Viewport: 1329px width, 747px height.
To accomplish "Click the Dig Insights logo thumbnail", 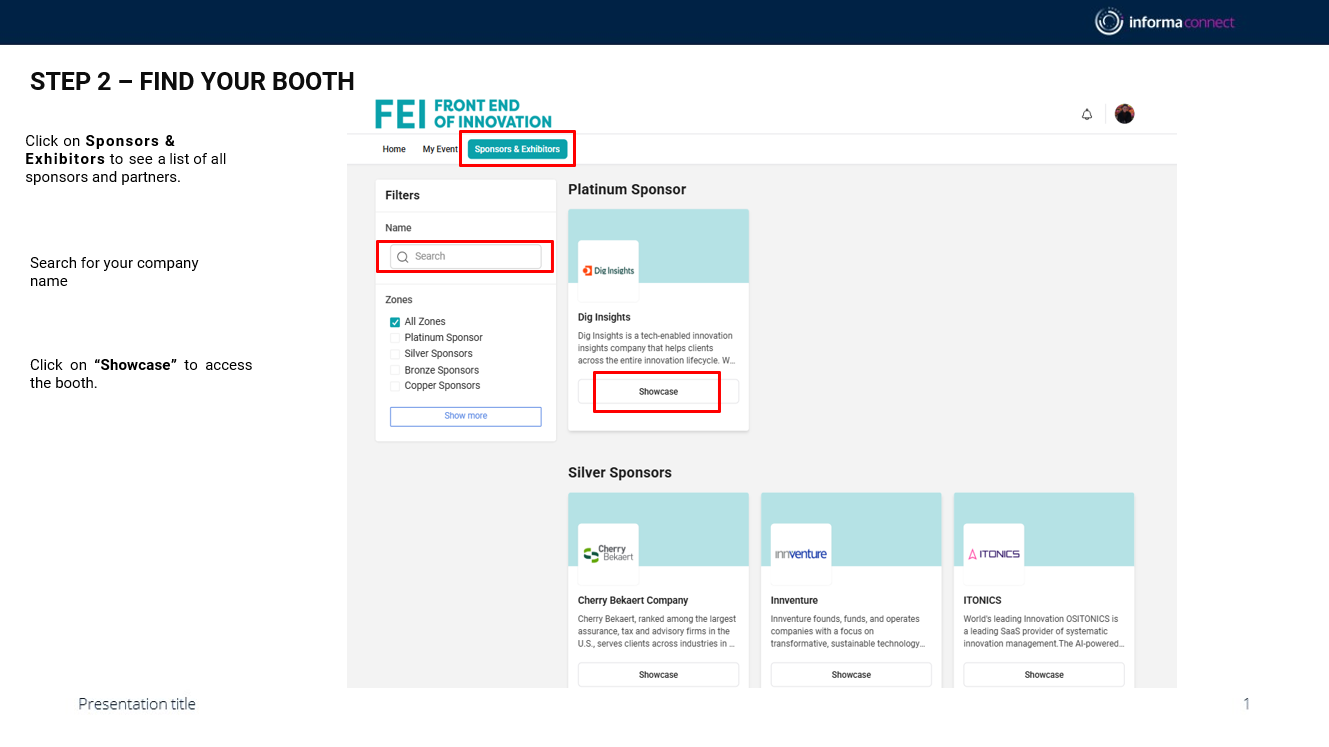I will [608, 270].
